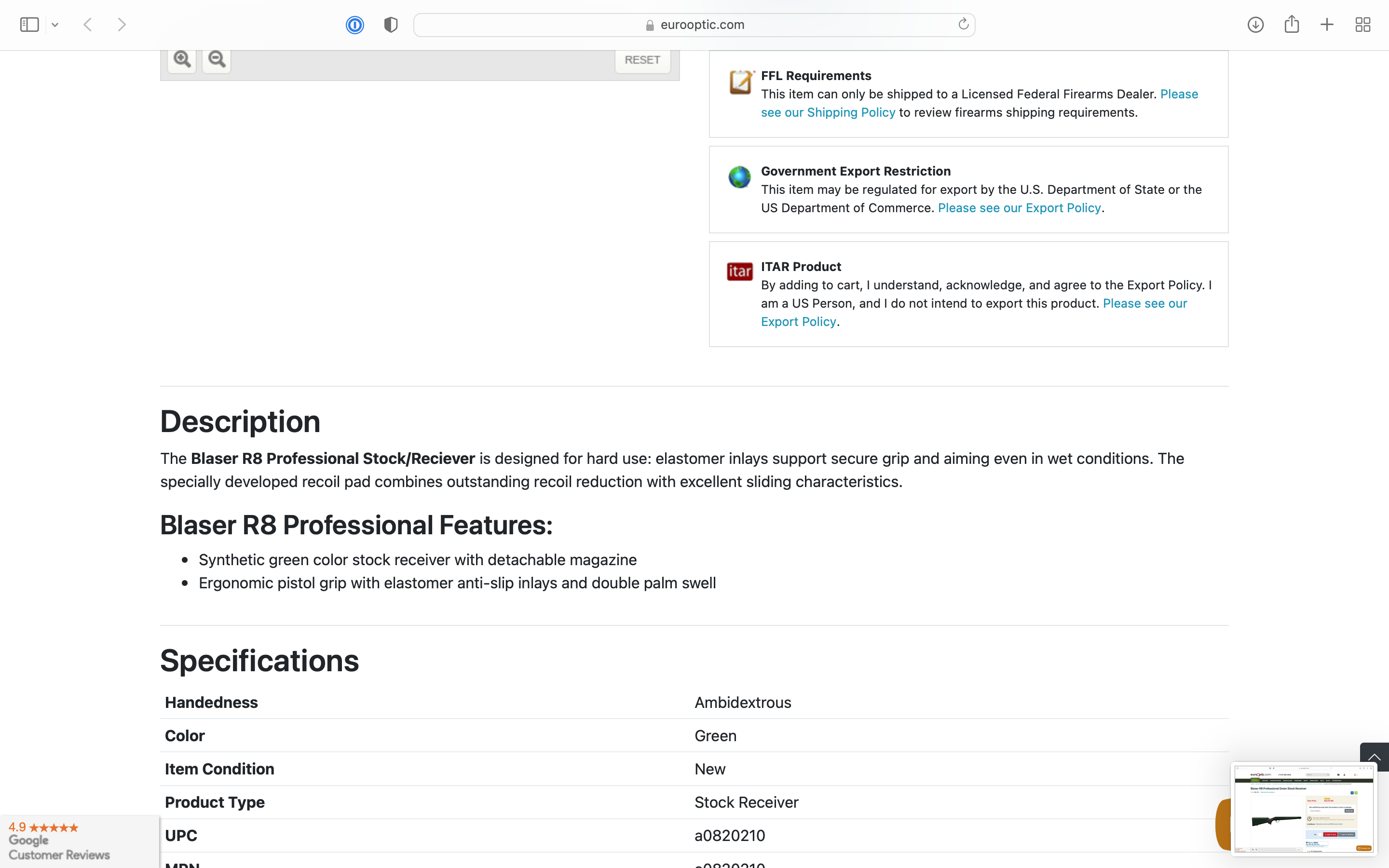Reload the current page
The height and width of the screenshot is (868, 1389).
pos(963,24)
